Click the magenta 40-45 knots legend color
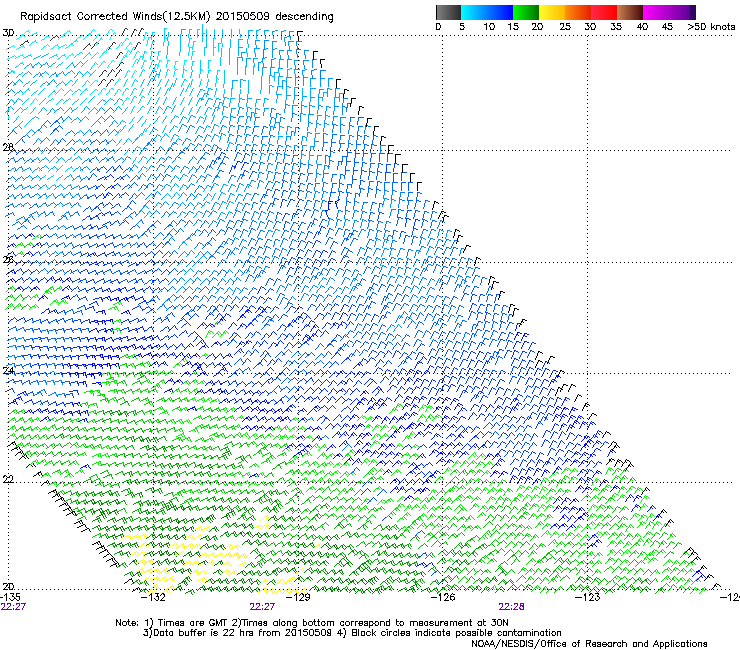Viewport: 740px width, 650px height. 656,12
